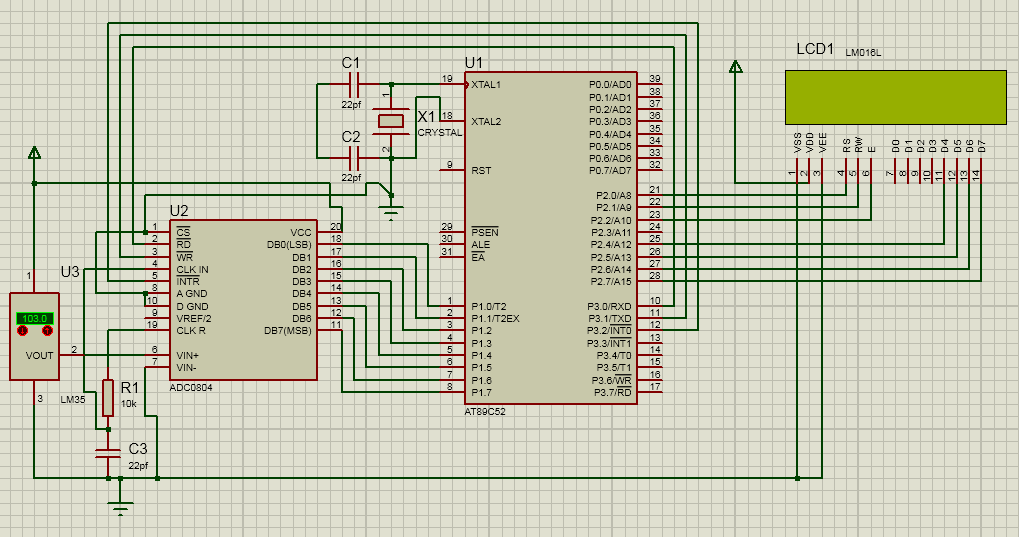Image resolution: width=1019 pixels, height=537 pixels.
Task: Click the LM016L part name text
Action: pyautogui.click(x=863, y=53)
